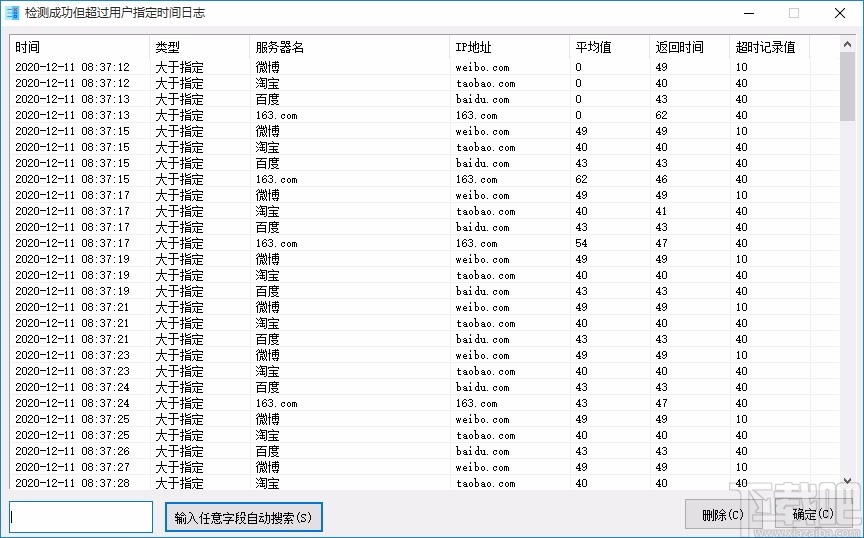This screenshot has width=864, height=538.
Task: Select 微博 in the 08:37:23 row
Action: [x=267, y=355]
